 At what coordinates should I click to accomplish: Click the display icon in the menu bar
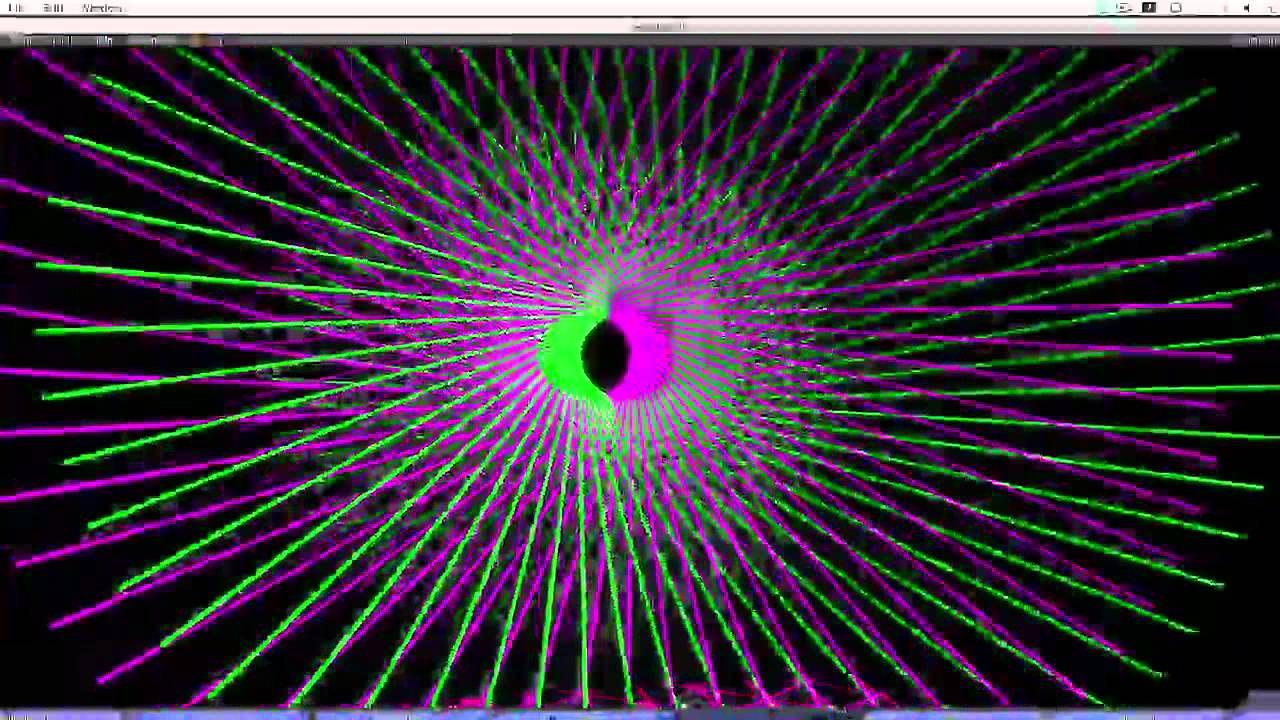click(1124, 8)
